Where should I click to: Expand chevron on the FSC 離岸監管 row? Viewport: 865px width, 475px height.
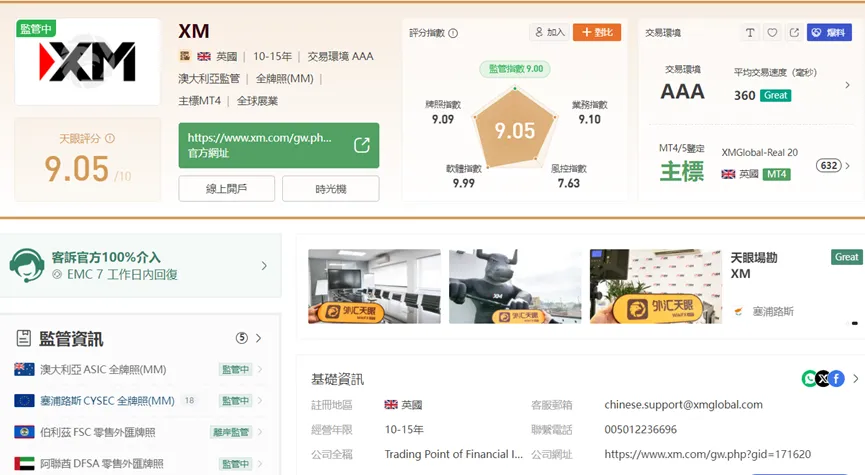click(x=260, y=432)
